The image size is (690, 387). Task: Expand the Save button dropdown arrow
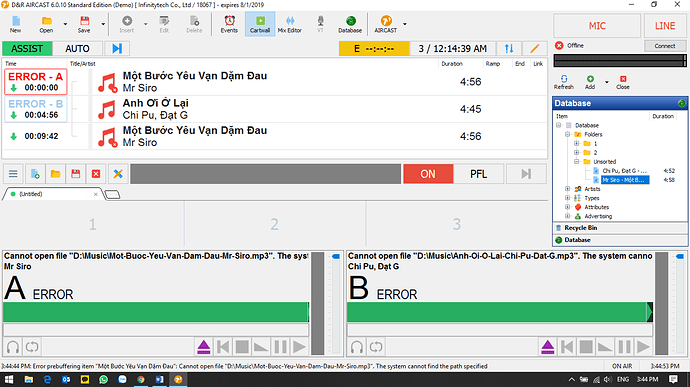pos(103,24)
